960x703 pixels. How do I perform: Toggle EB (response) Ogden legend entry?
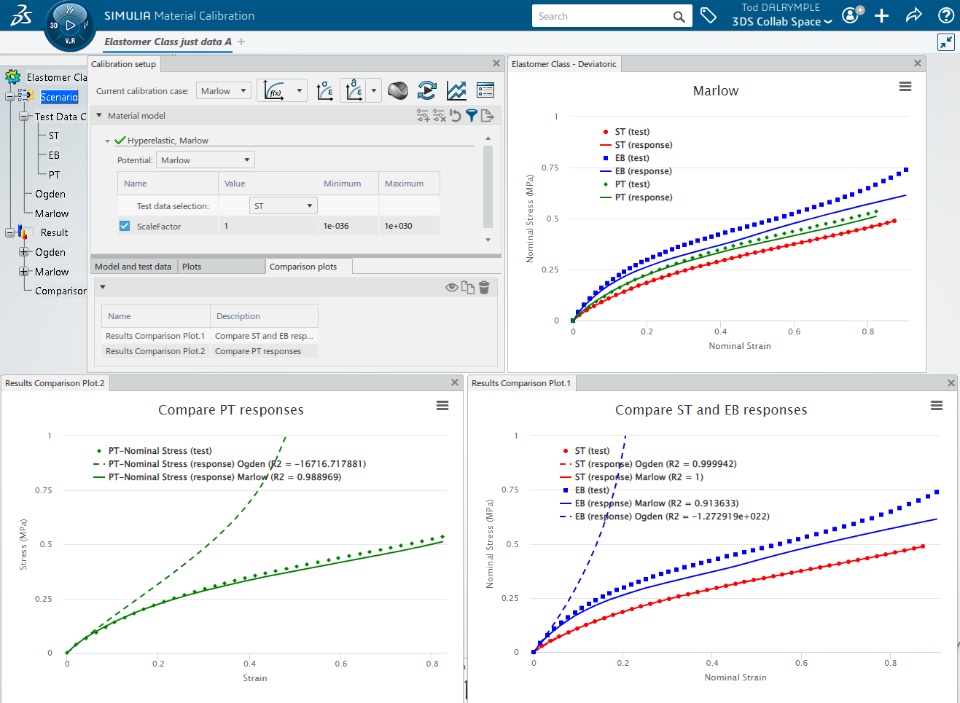(x=664, y=516)
